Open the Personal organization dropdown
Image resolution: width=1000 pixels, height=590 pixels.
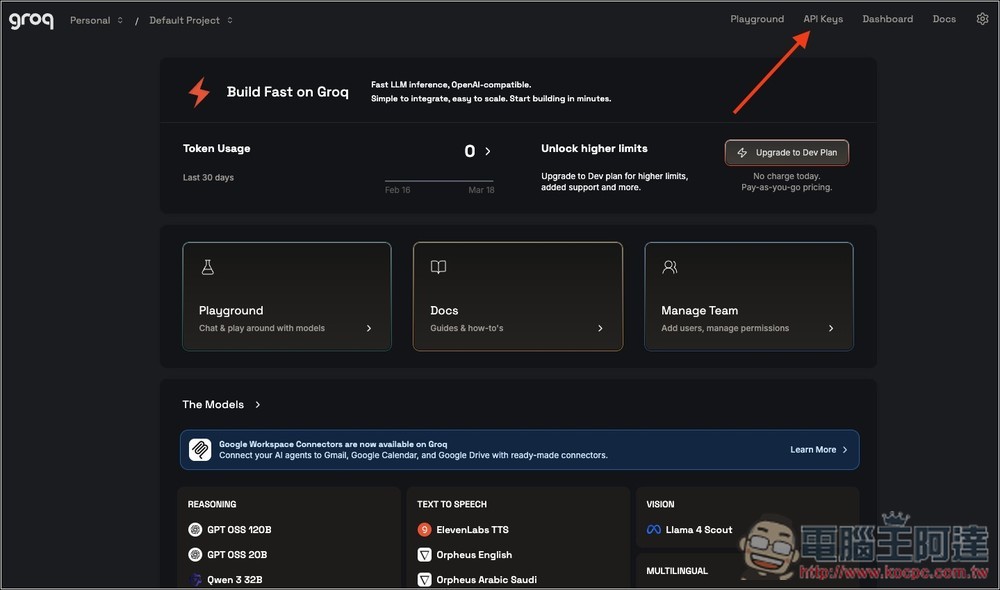coord(96,20)
